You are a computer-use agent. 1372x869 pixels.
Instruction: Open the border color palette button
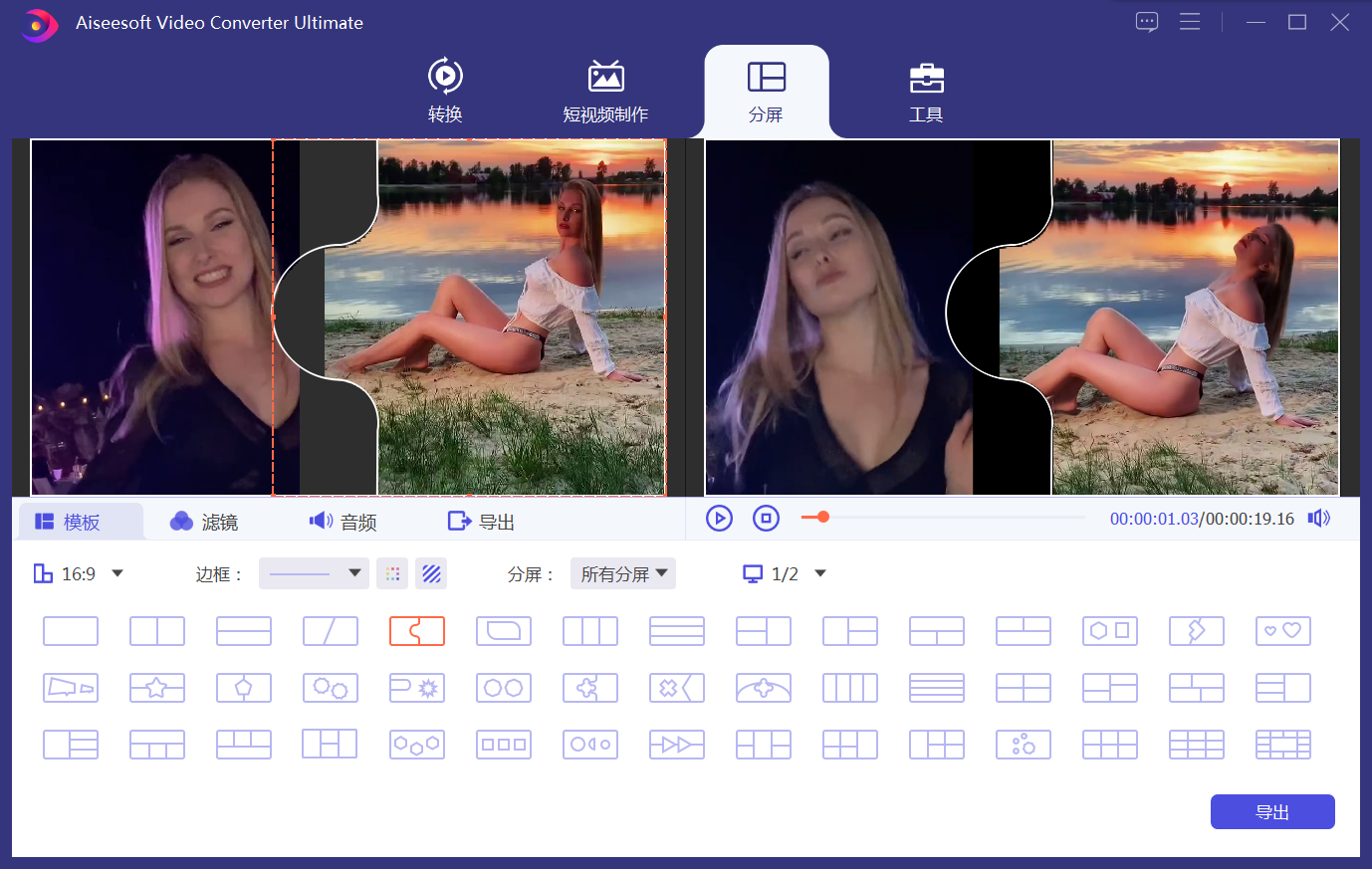pyautogui.click(x=392, y=574)
